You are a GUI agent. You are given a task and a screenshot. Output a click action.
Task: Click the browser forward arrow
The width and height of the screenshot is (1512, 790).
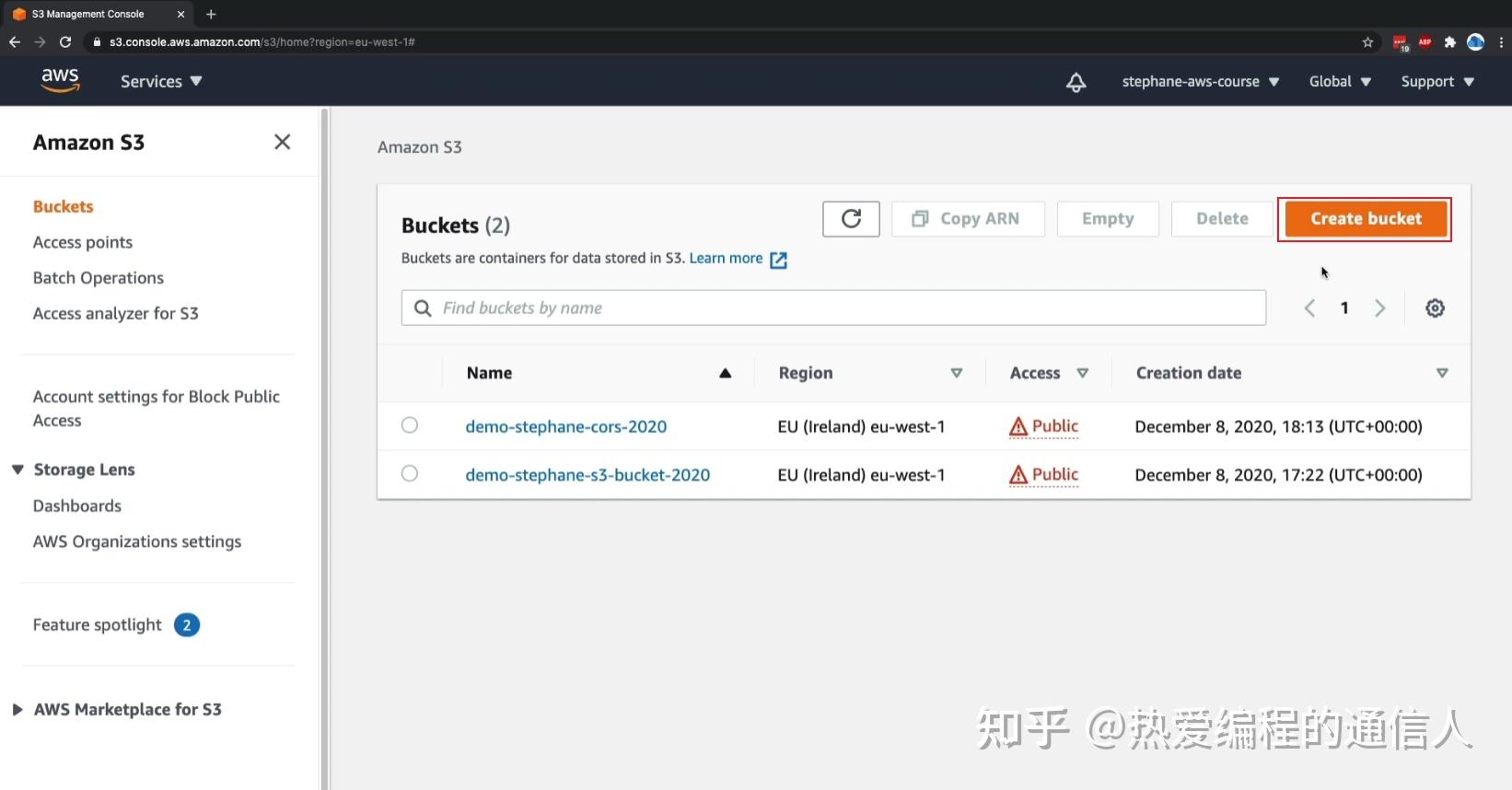tap(40, 41)
